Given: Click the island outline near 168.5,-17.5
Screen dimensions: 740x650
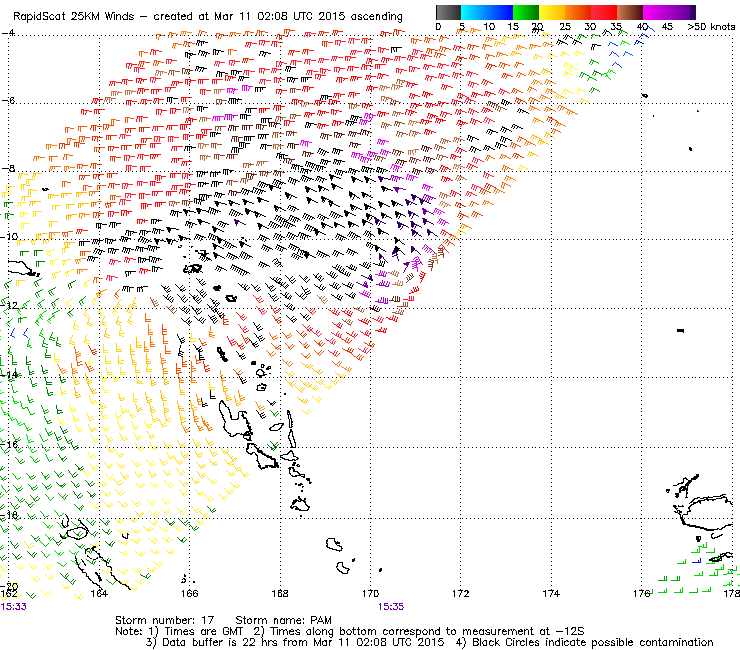Looking at the screenshot, I should pyautogui.click(x=300, y=504).
